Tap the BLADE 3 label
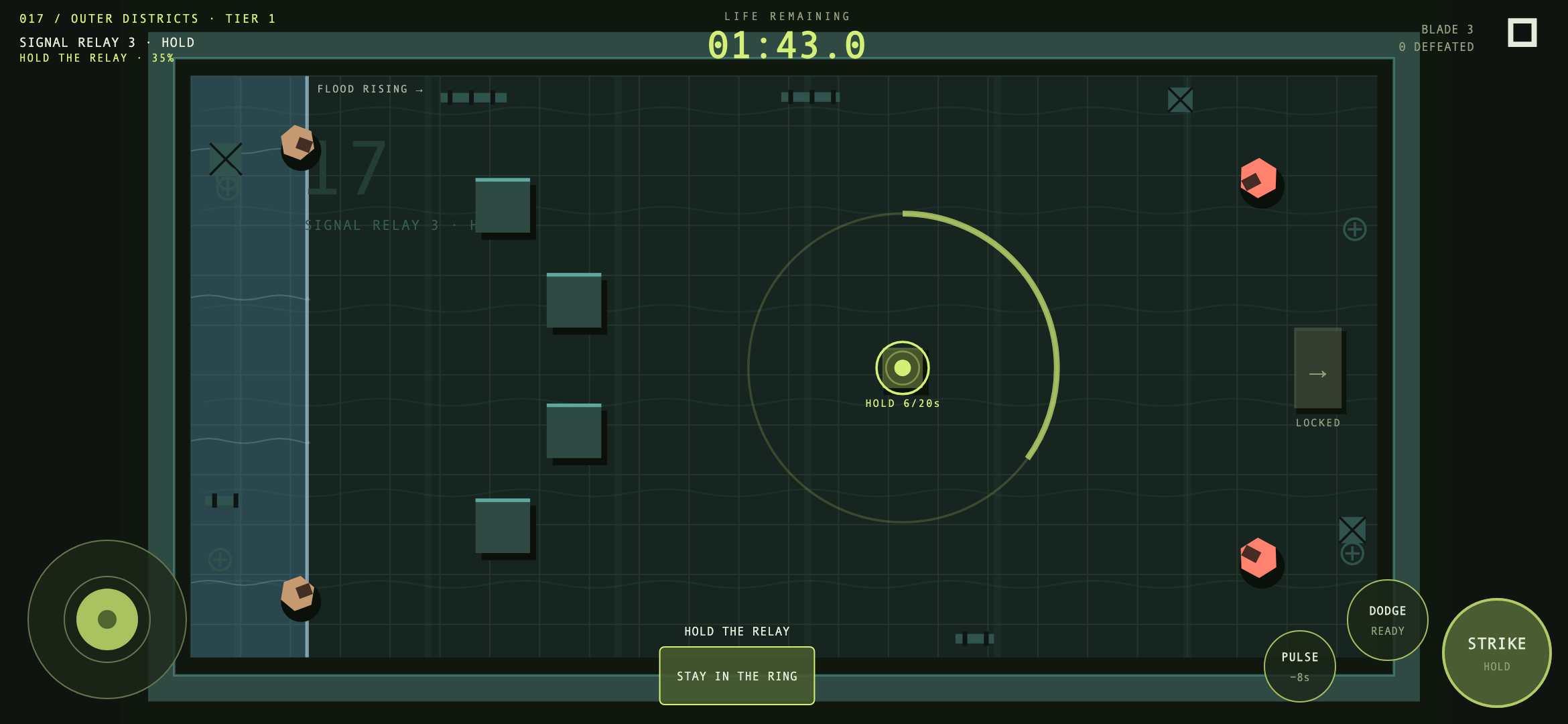The width and height of the screenshot is (1568, 724). click(1447, 29)
